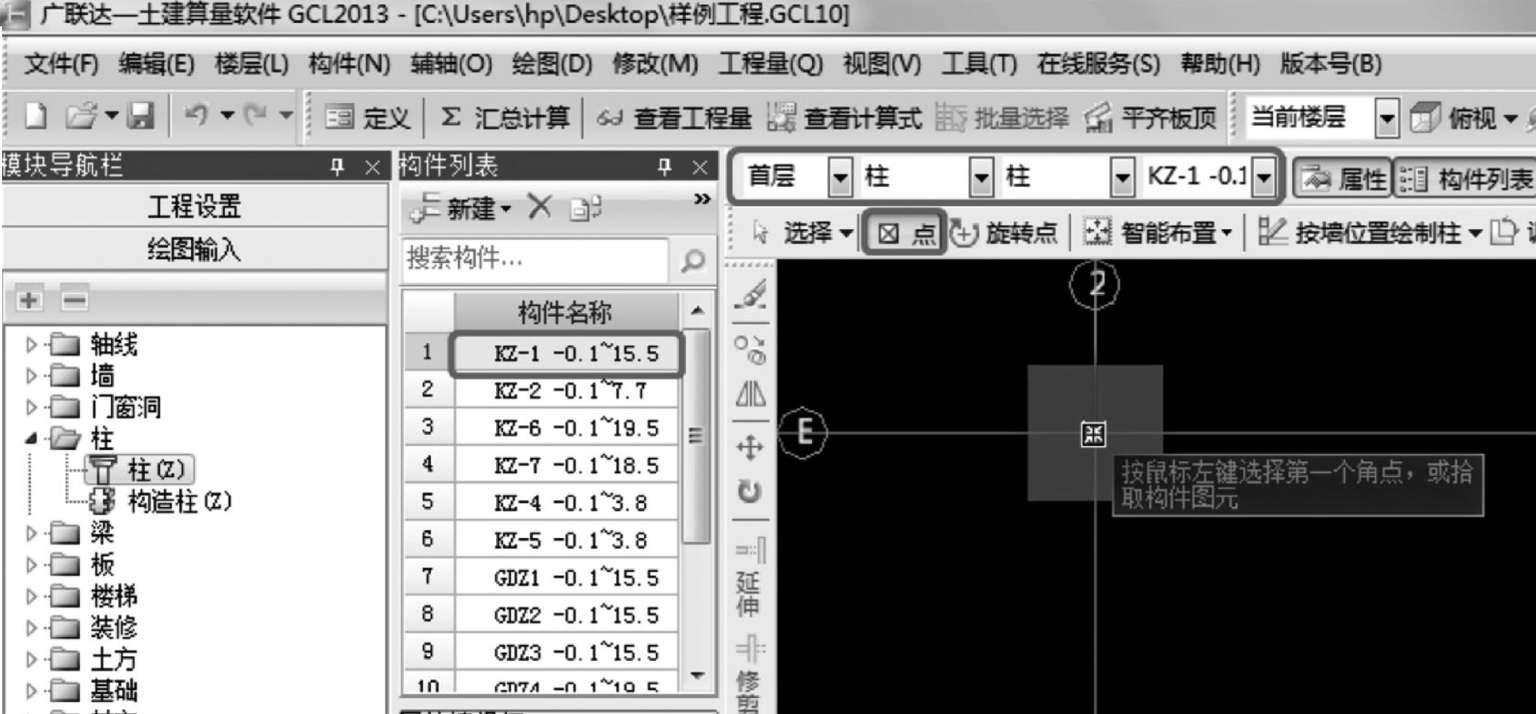Click the 工程设置 project settings button
Viewport: 1536px width, 714px height.
(194, 207)
